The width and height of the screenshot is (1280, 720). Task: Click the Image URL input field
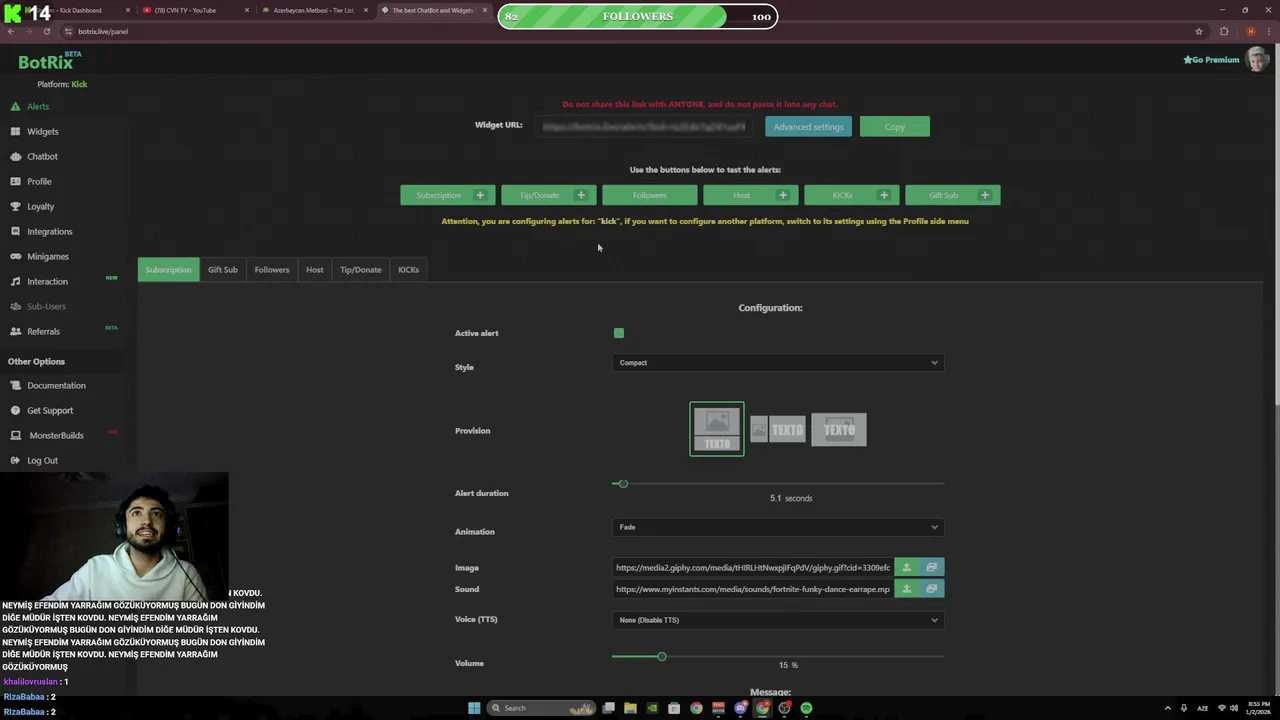753,567
